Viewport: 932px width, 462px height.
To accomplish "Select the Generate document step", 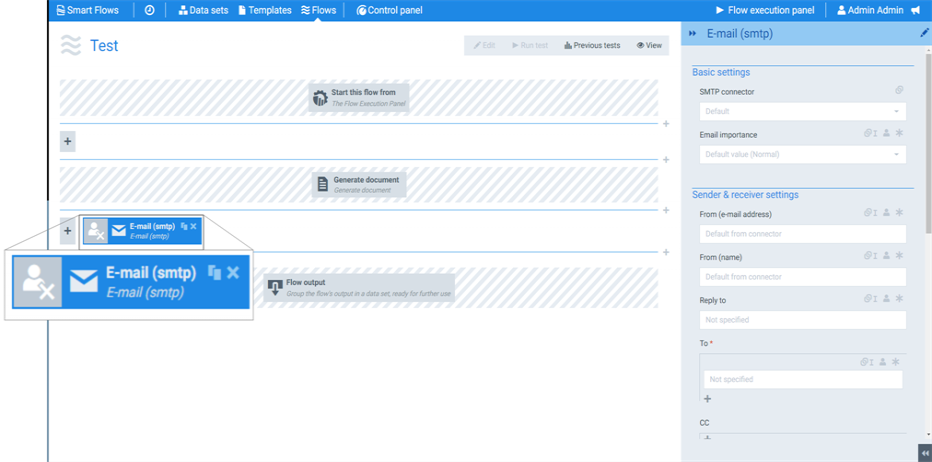I will click(x=359, y=184).
